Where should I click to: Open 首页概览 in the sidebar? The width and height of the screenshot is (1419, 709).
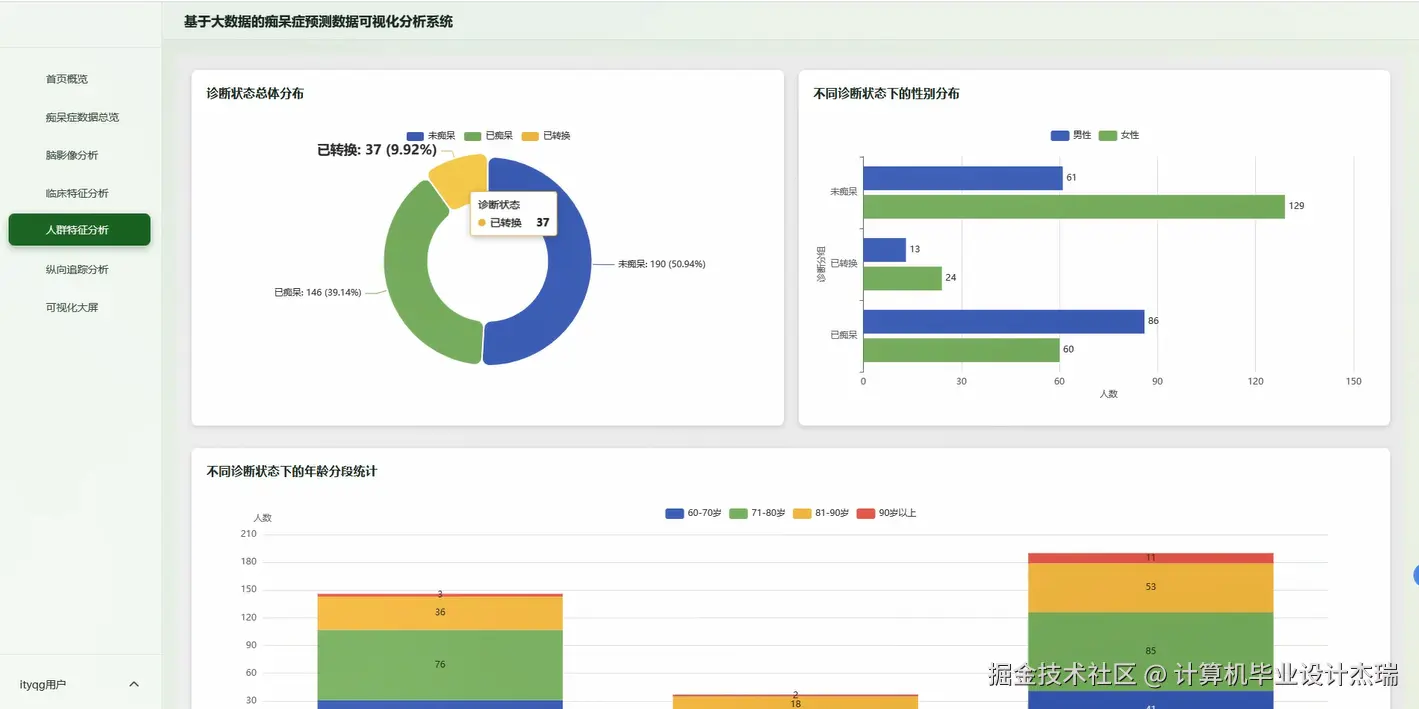coord(67,79)
